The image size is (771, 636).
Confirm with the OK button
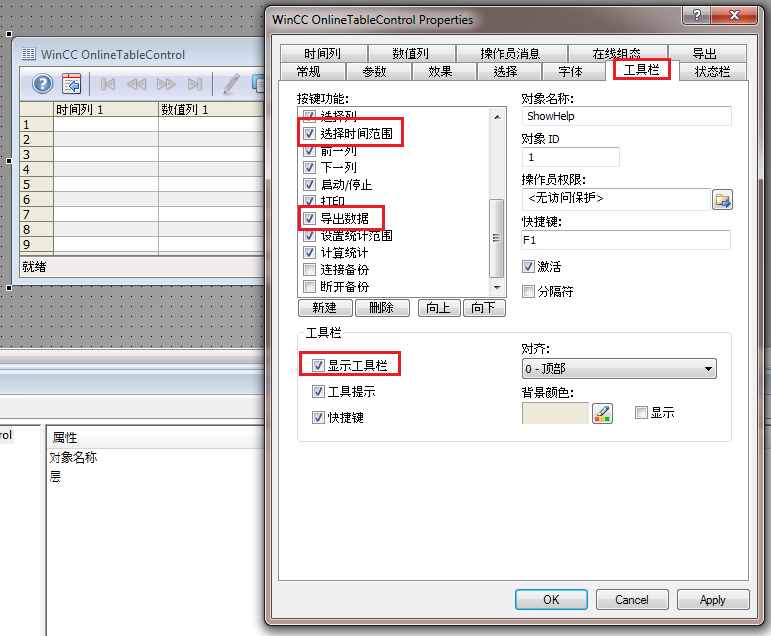[x=551, y=600]
